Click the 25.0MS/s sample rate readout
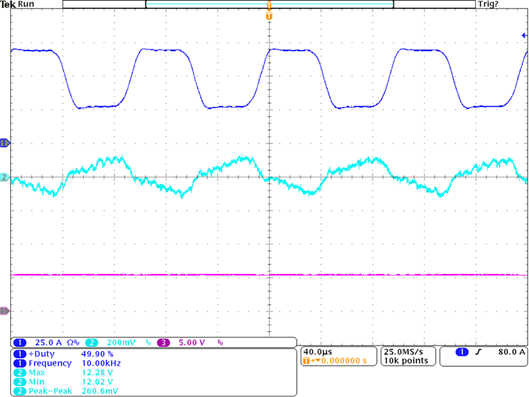Image resolution: width=529 pixels, height=397 pixels. (x=403, y=352)
